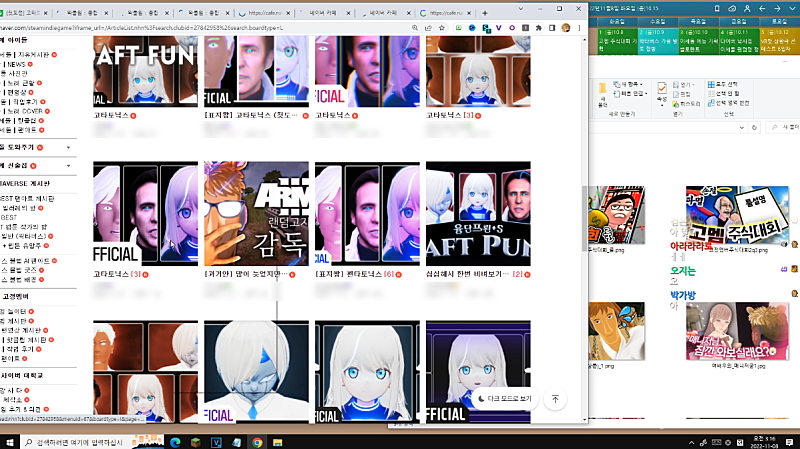
Task: Open Chrome icon on taskbar
Action: point(257,442)
